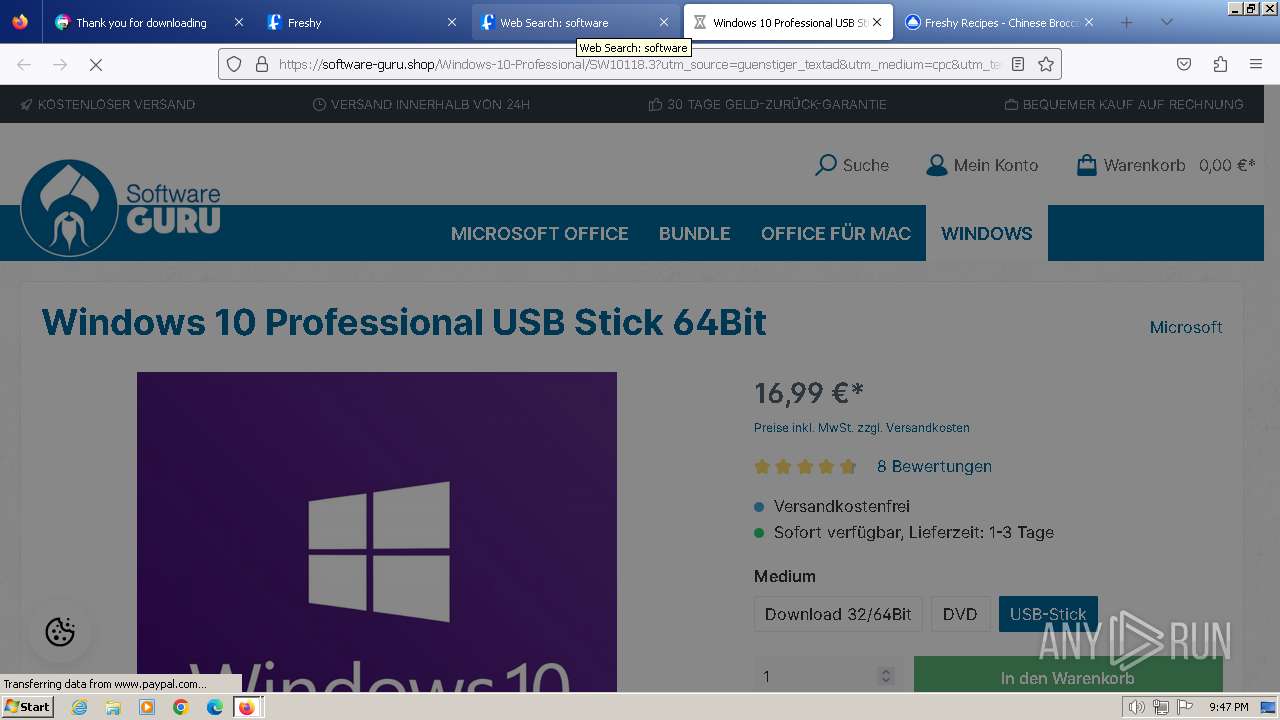The width and height of the screenshot is (1280, 720).
Task: Close the Windows 10 Professional USB tab
Action: (x=877, y=22)
